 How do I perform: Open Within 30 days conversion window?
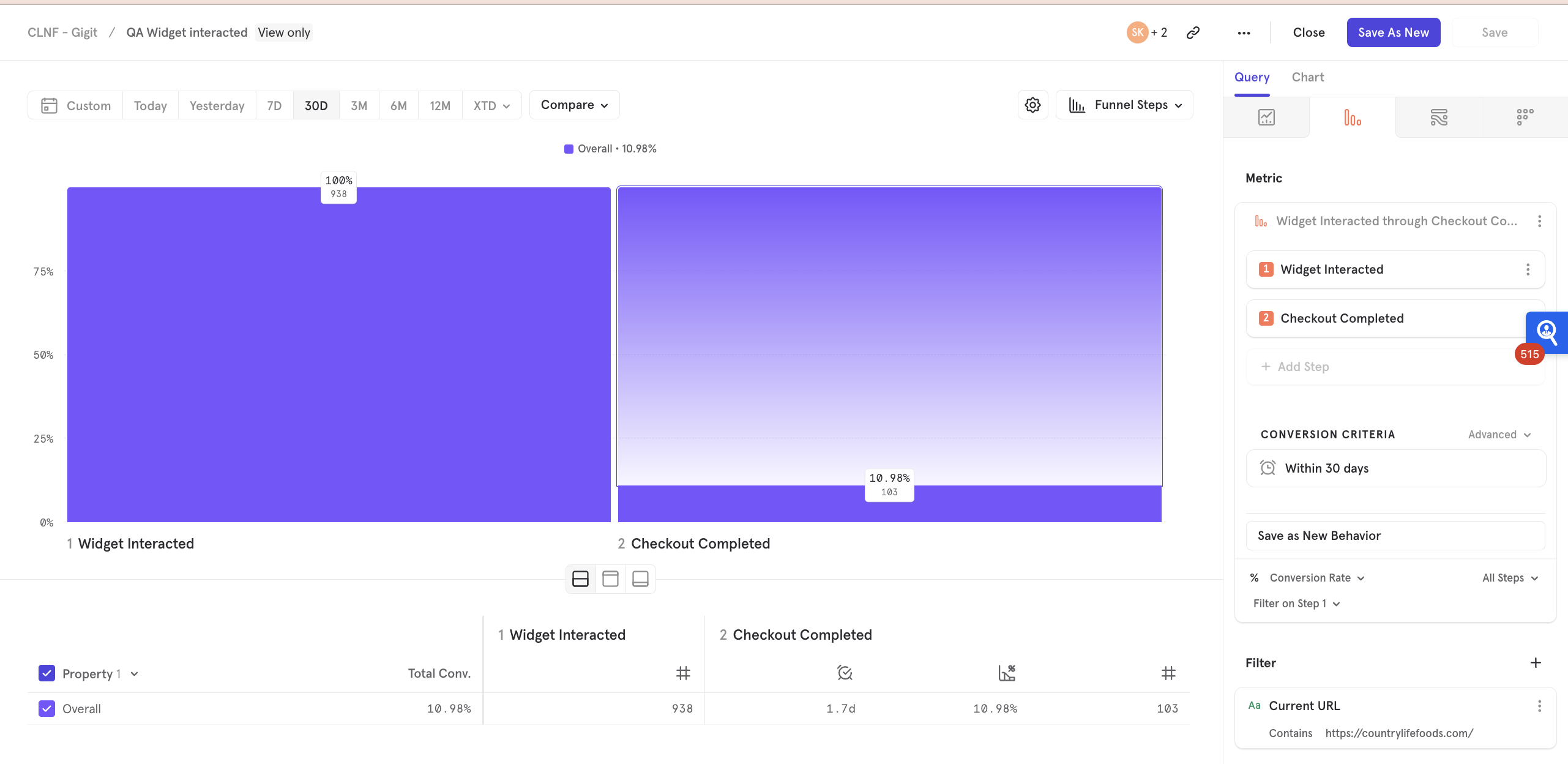click(1395, 468)
